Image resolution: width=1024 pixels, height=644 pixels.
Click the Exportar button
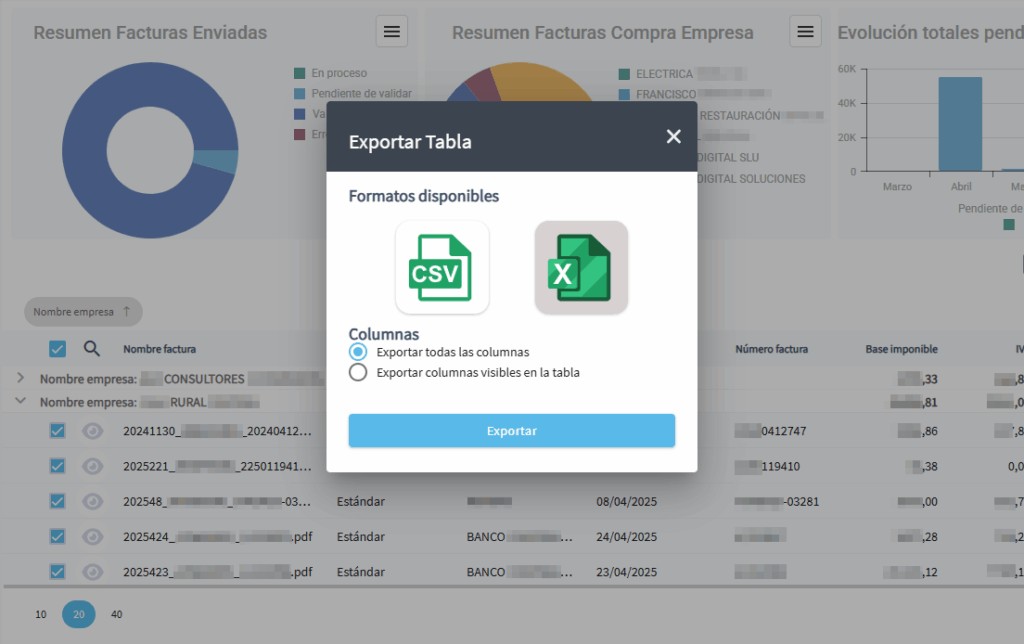511,430
